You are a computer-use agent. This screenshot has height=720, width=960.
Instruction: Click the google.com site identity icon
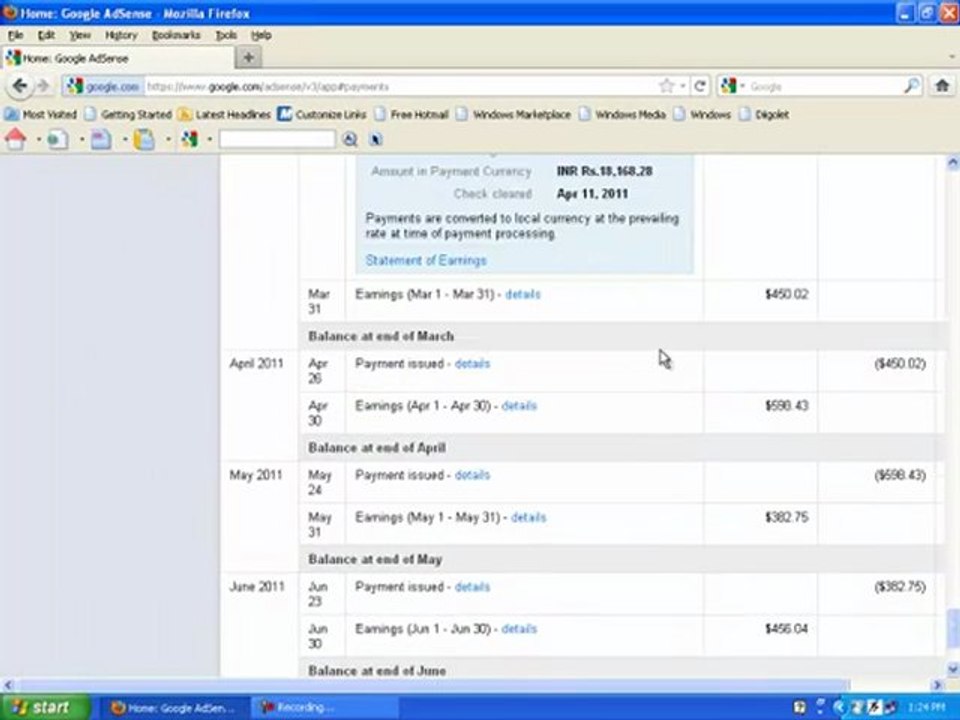click(103, 86)
